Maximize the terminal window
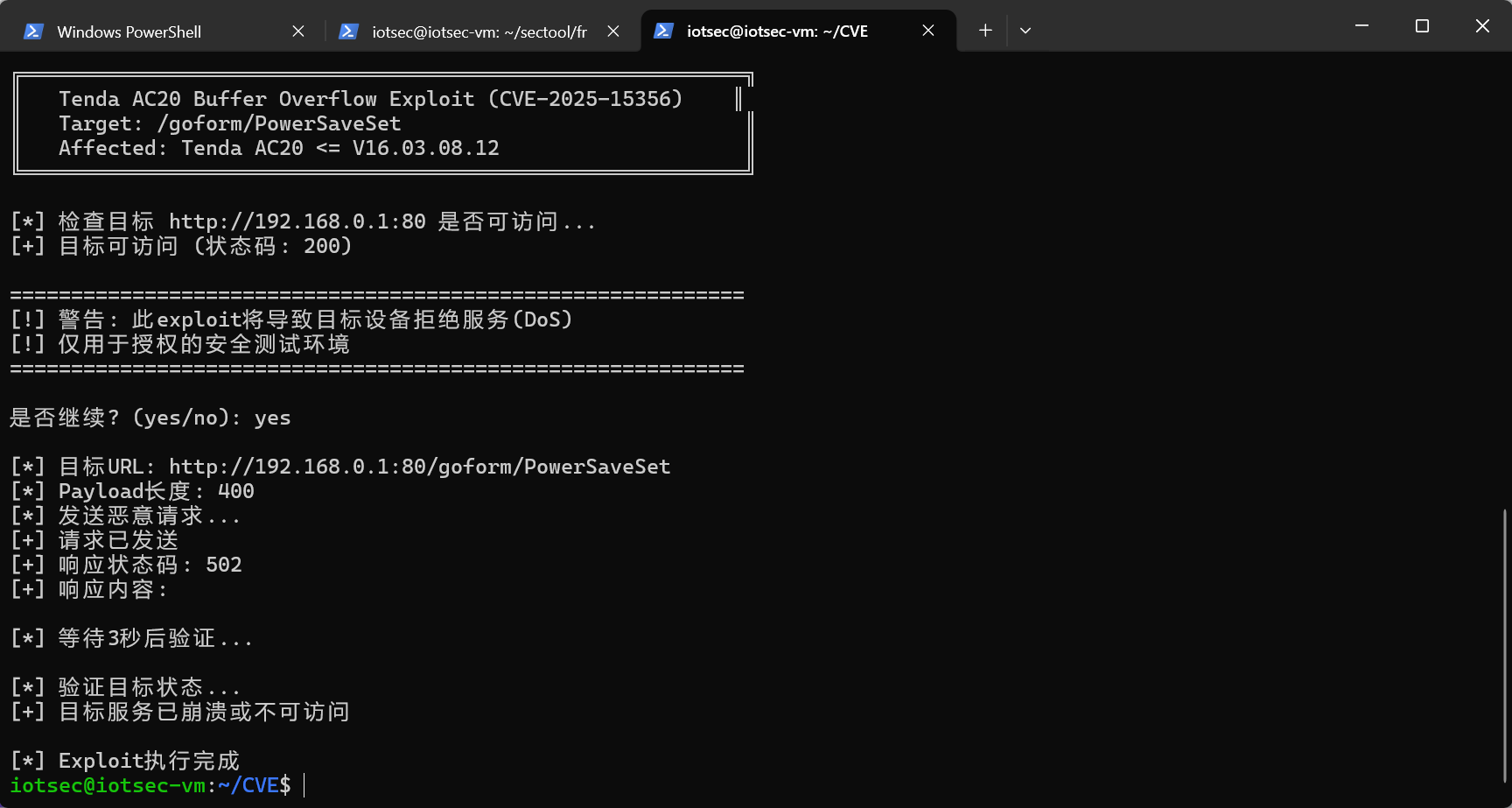 (x=1422, y=26)
